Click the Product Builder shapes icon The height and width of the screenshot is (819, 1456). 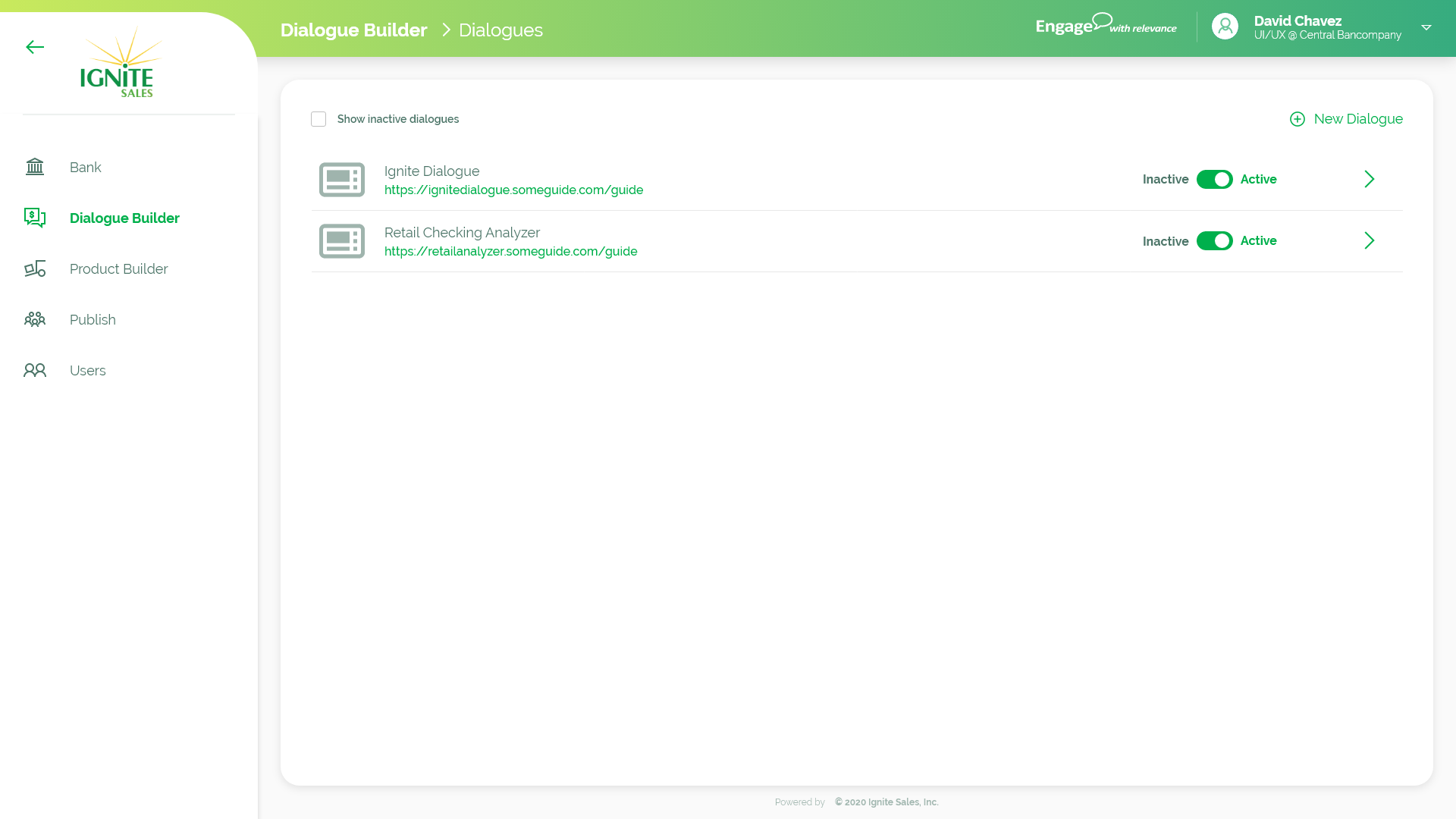click(x=35, y=269)
